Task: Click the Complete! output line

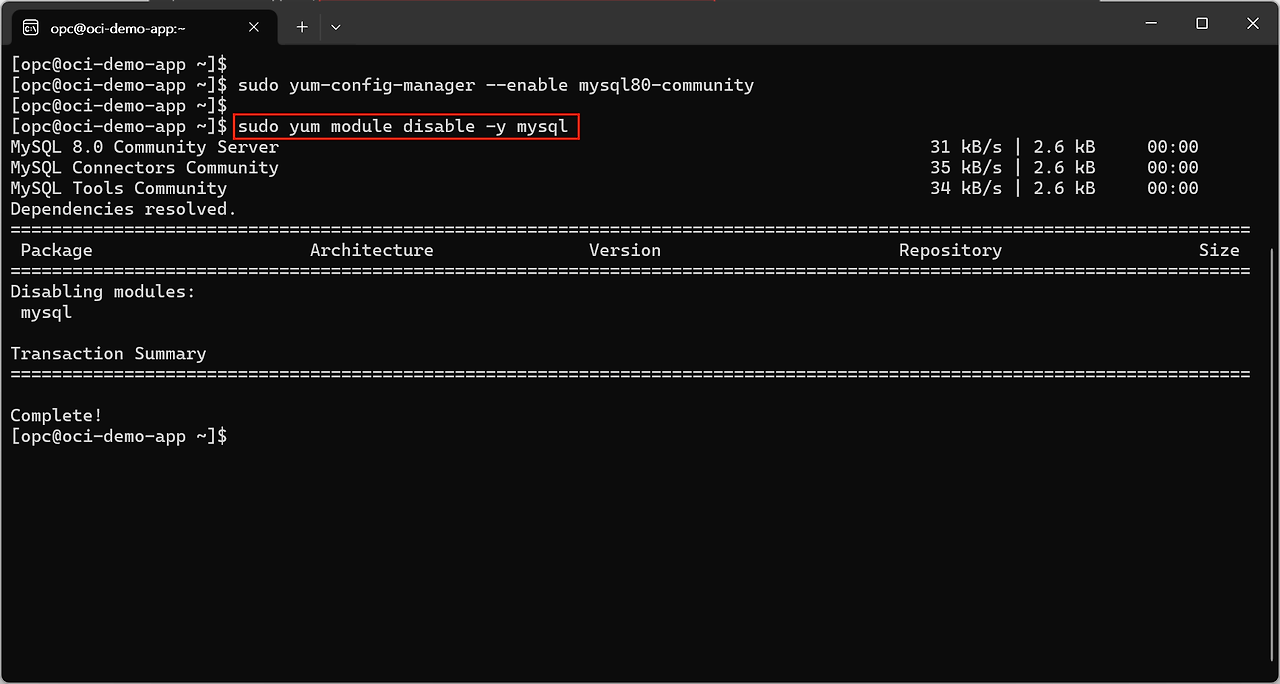Action: pyautogui.click(x=56, y=415)
